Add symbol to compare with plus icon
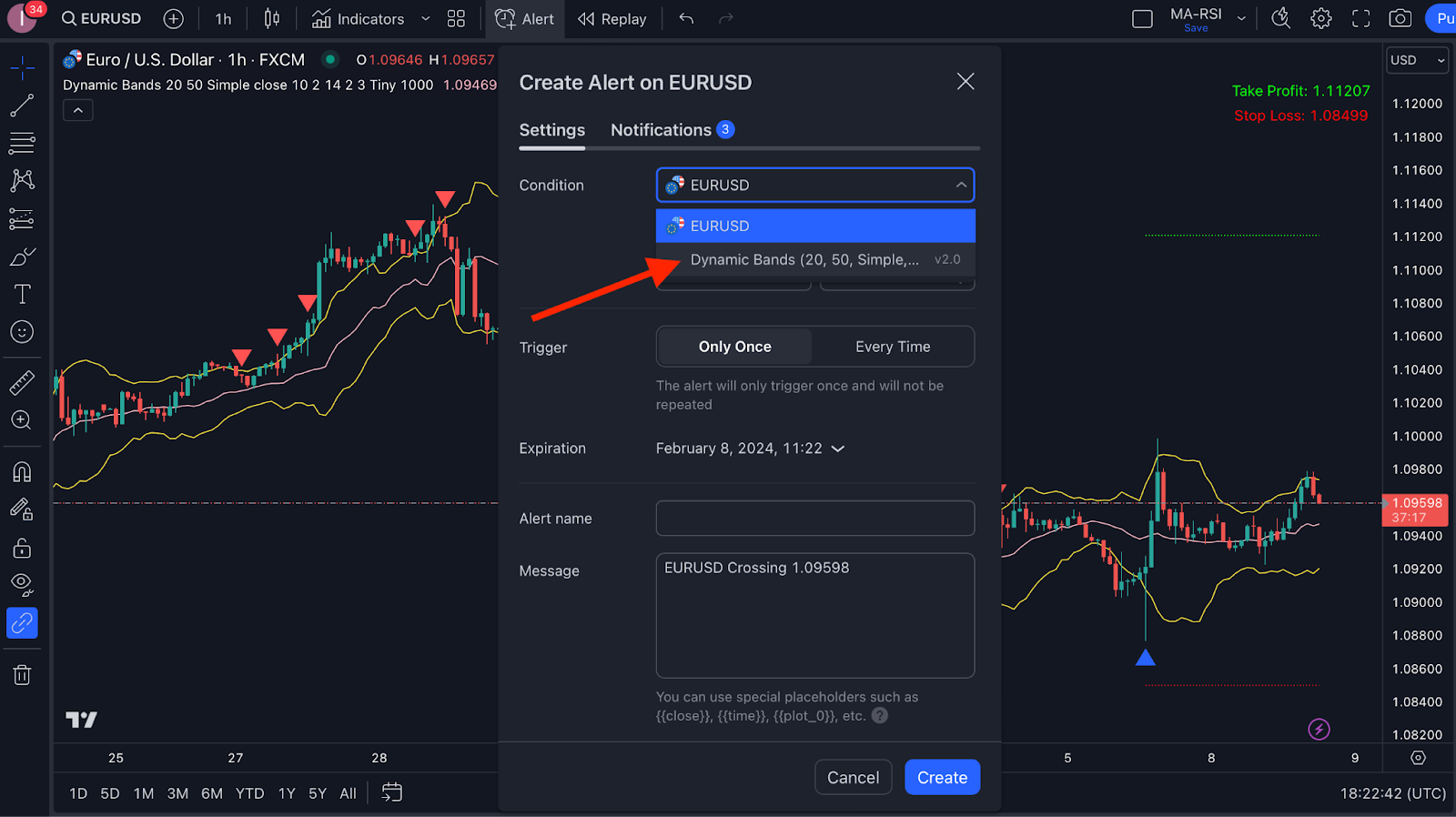The width and height of the screenshot is (1456, 817). tap(174, 18)
